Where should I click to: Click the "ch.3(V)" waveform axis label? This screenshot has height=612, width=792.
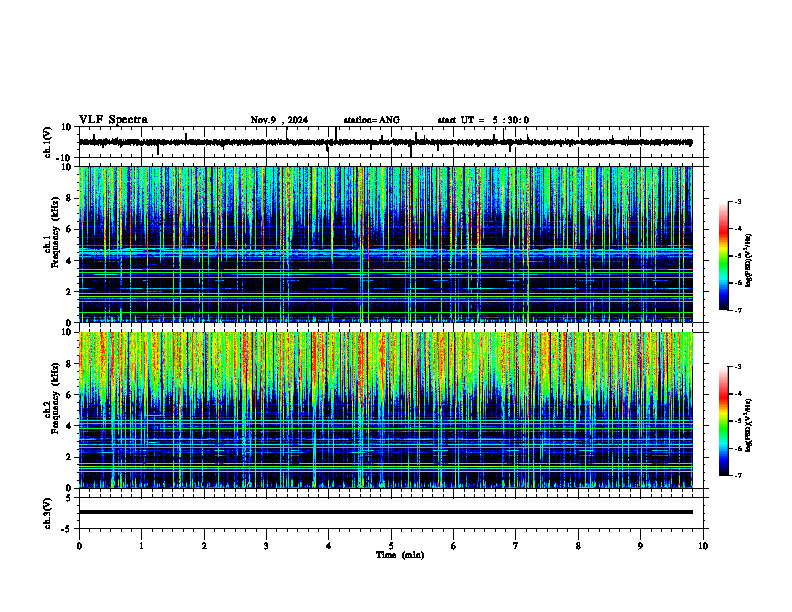pyautogui.click(x=48, y=514)
